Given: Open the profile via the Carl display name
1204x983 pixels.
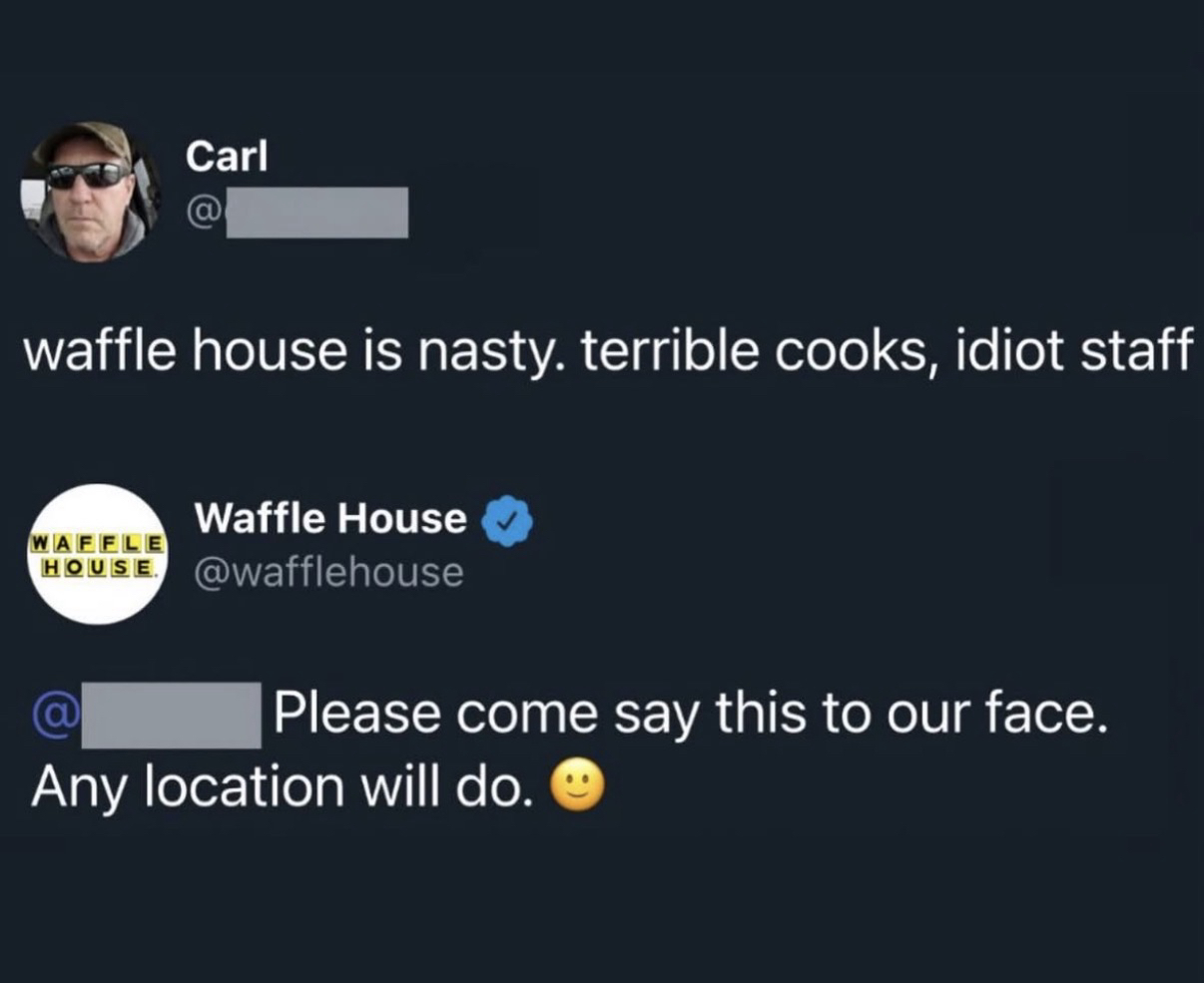Looking at the screenshot, I should point(228,156).
